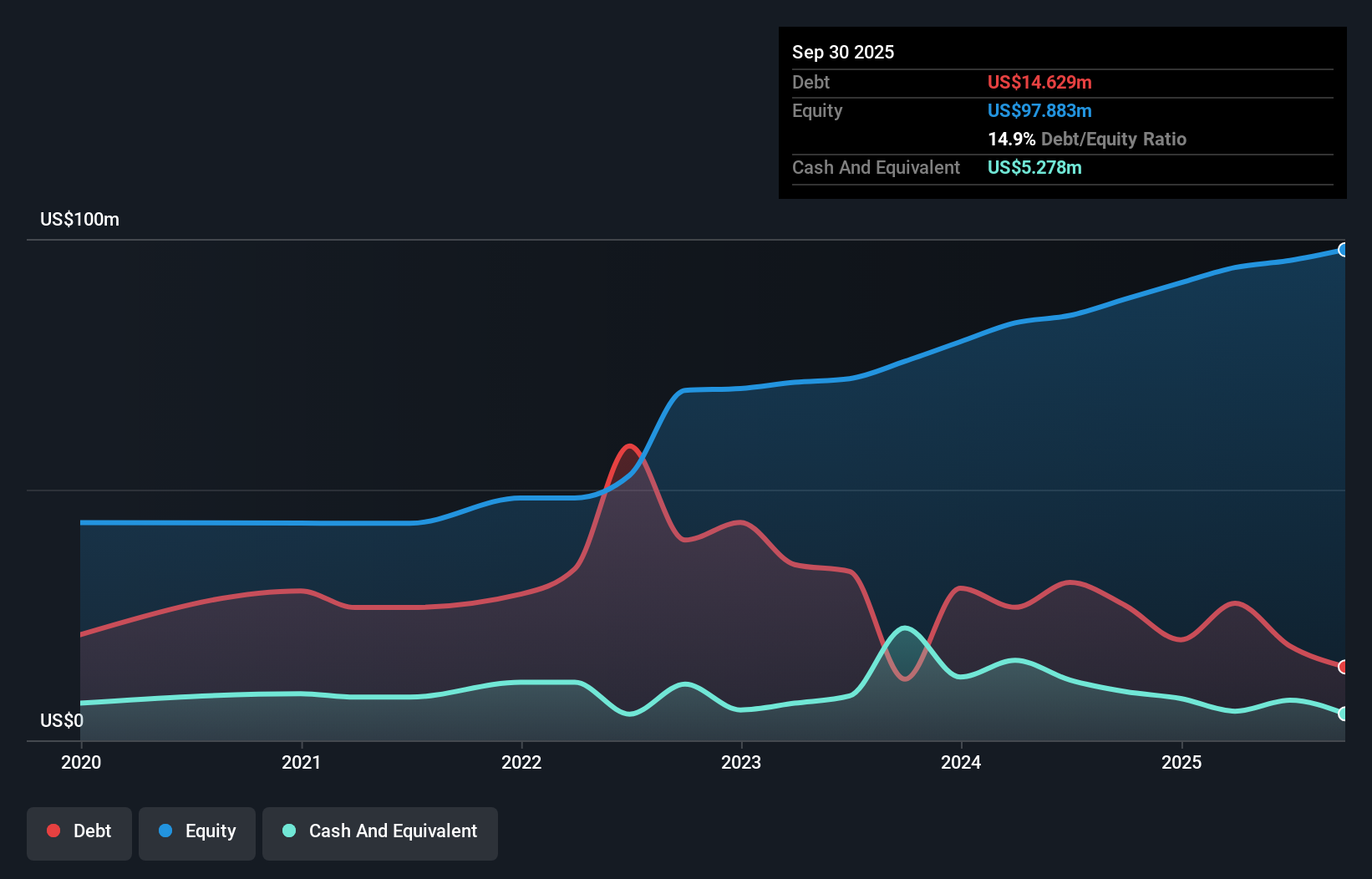This screenshot has height=879, width=1372.
Task: Click the debt peak in mid-2022
Action: pos(629,447)
